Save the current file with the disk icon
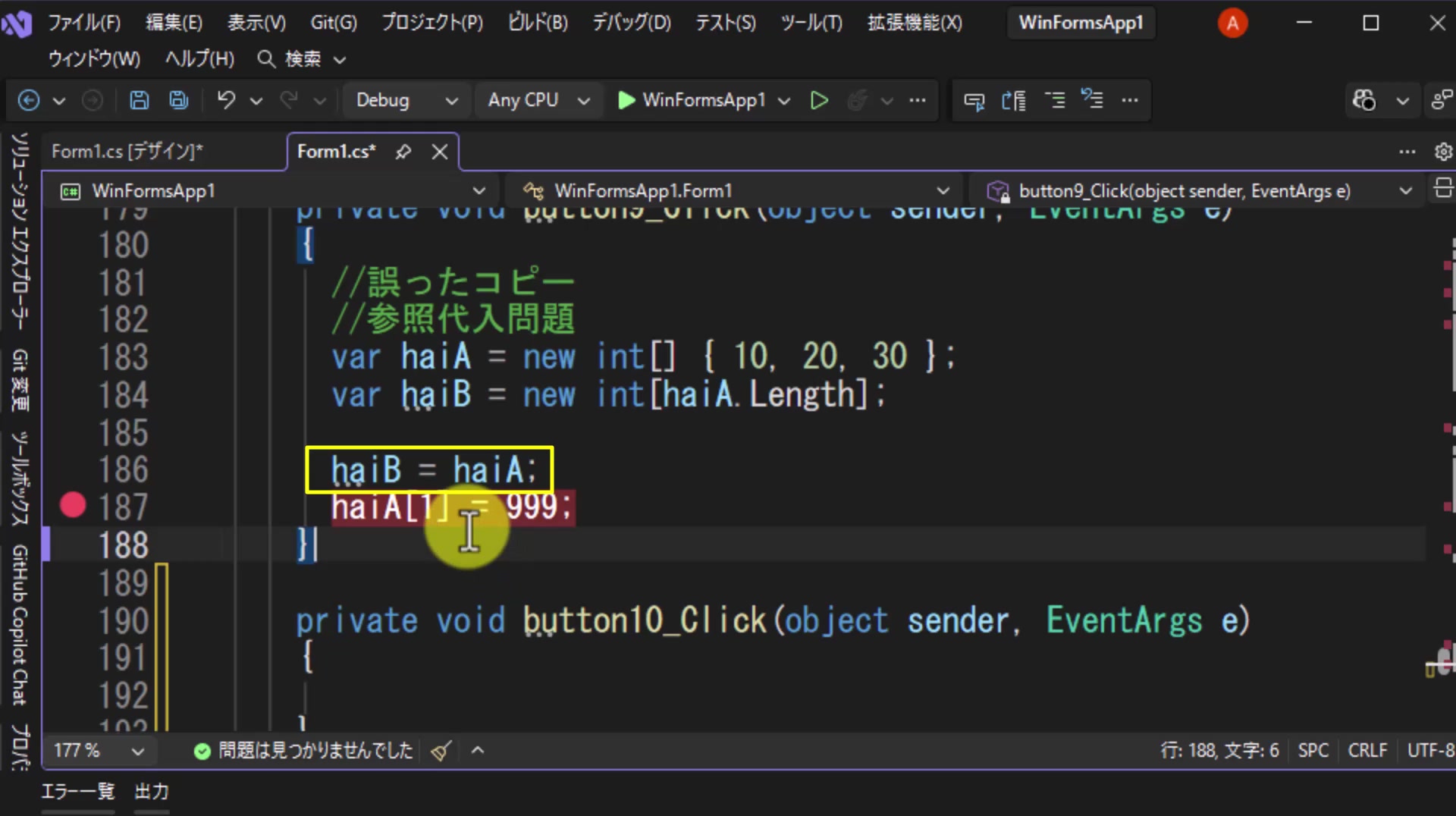The image size is (1456, 816). [x=139, y=100]
